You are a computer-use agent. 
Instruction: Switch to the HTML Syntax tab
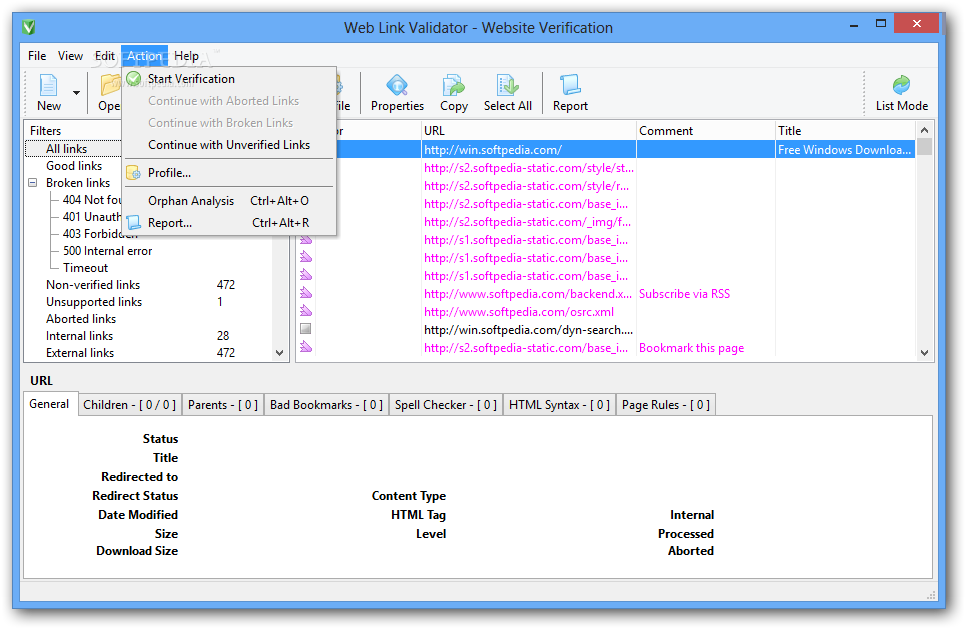[x=559, y=405]
